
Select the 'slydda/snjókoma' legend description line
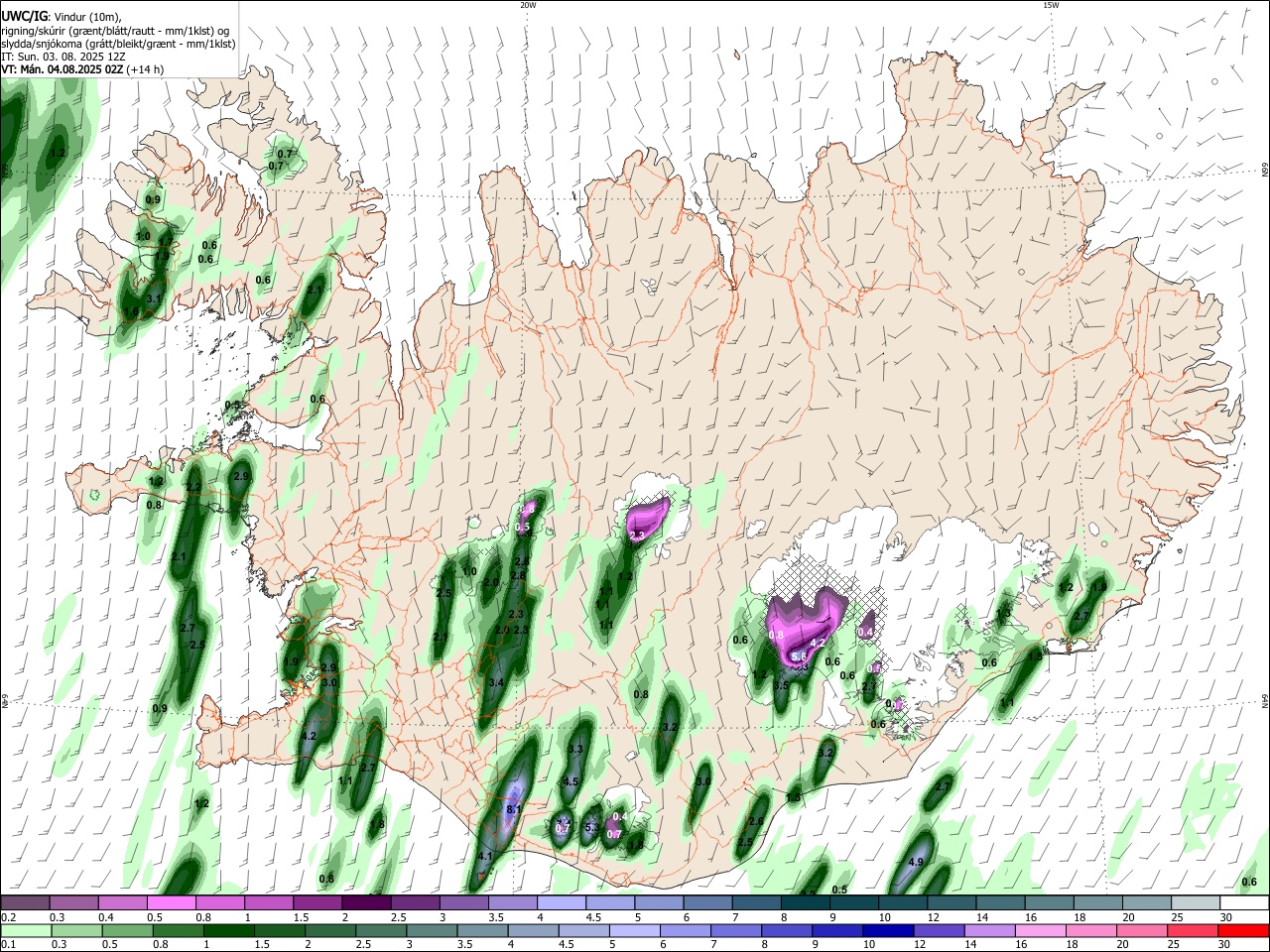(x=117, y=44)
